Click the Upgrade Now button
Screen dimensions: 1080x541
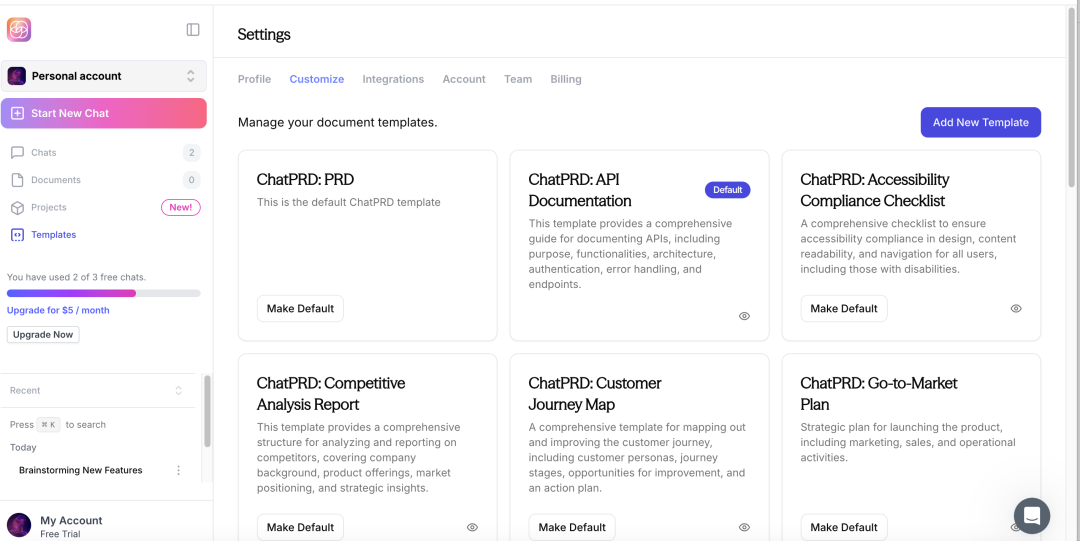coord(43,334)
